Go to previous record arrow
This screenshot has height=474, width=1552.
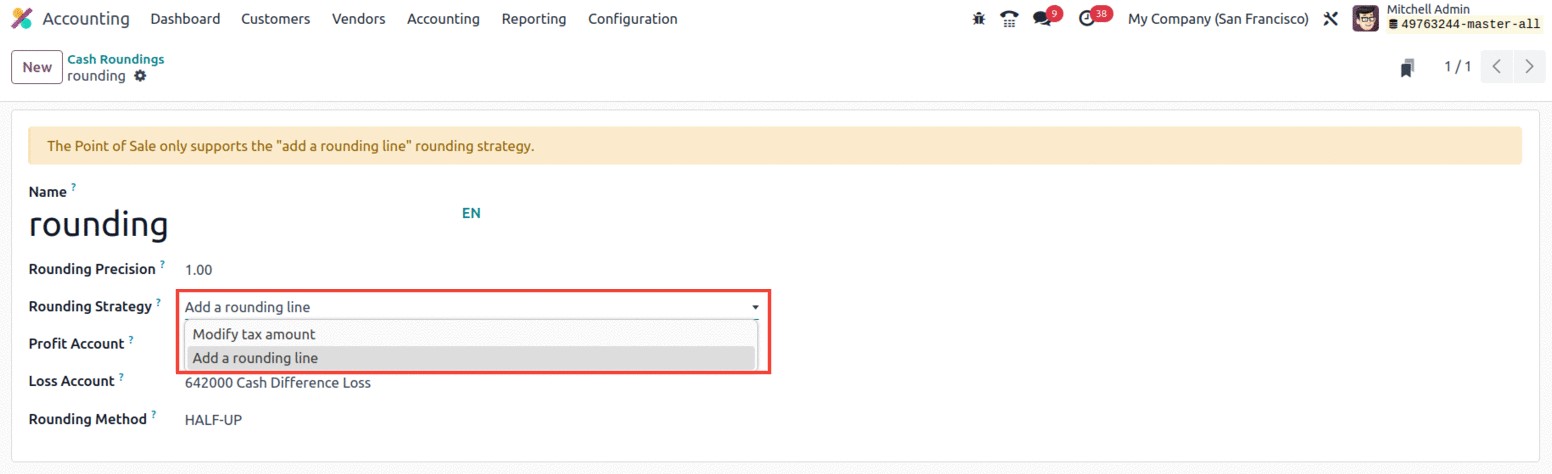click(1497, 67)
